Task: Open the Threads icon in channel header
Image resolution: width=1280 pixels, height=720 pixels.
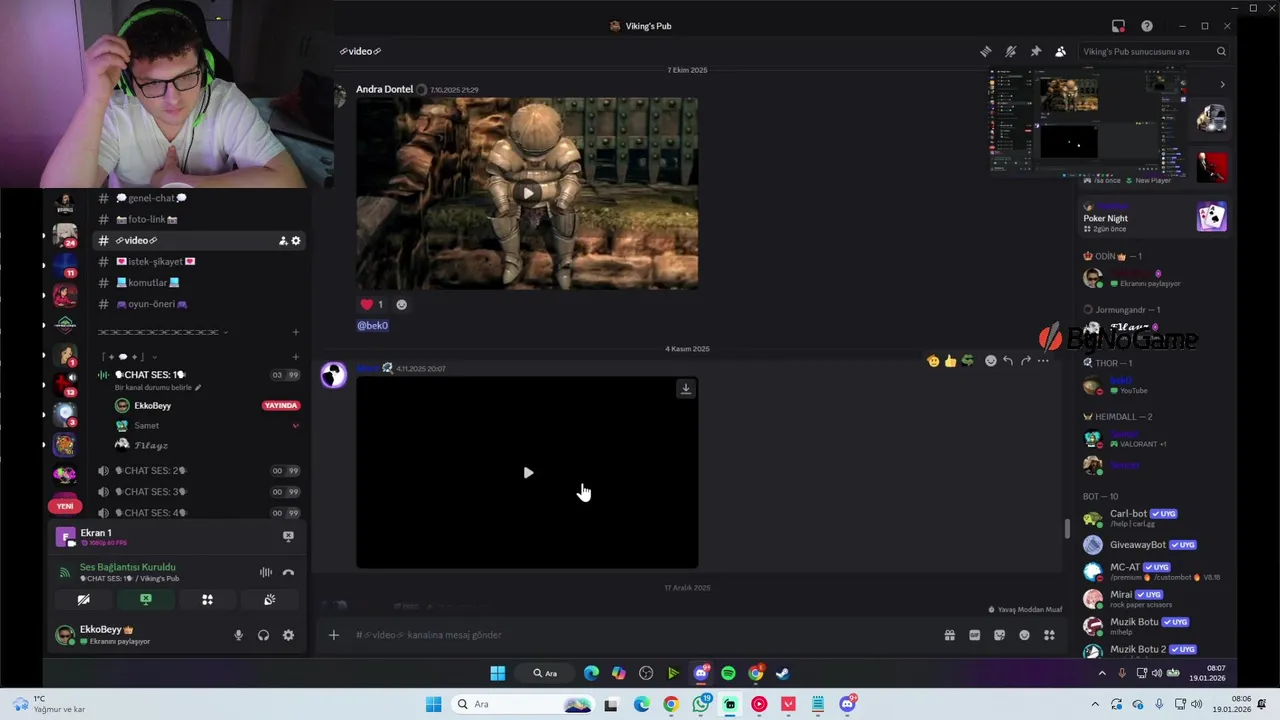Action: pyautogui.click(x=985, y=51)
